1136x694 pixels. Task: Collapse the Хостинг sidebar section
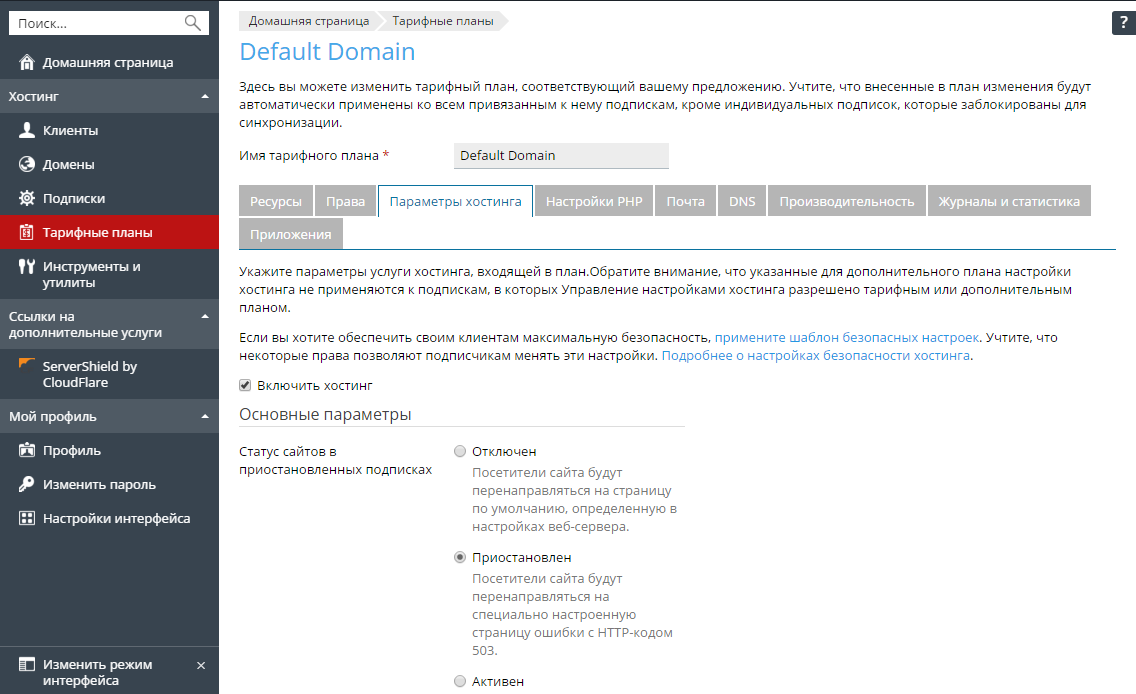point(205,96)
